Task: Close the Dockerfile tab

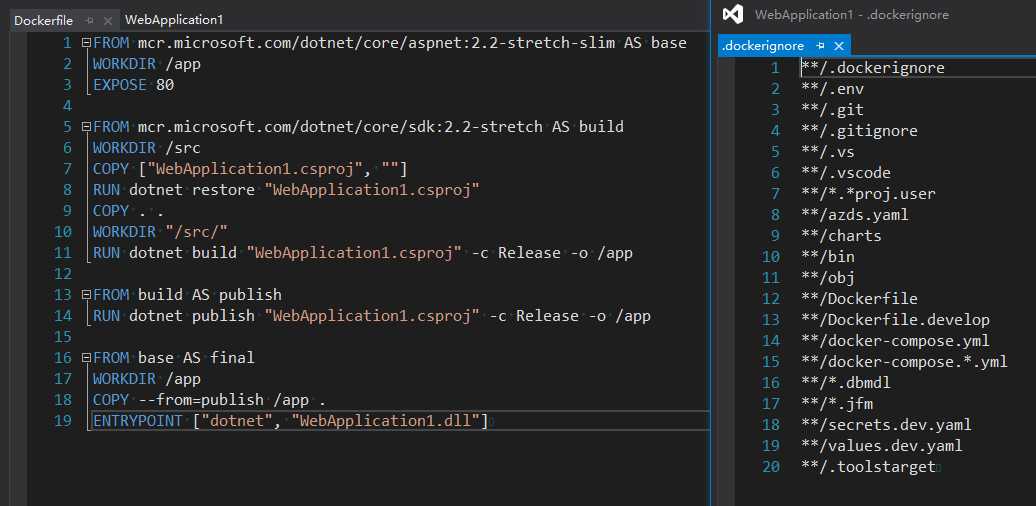Action: click(108, 20)
